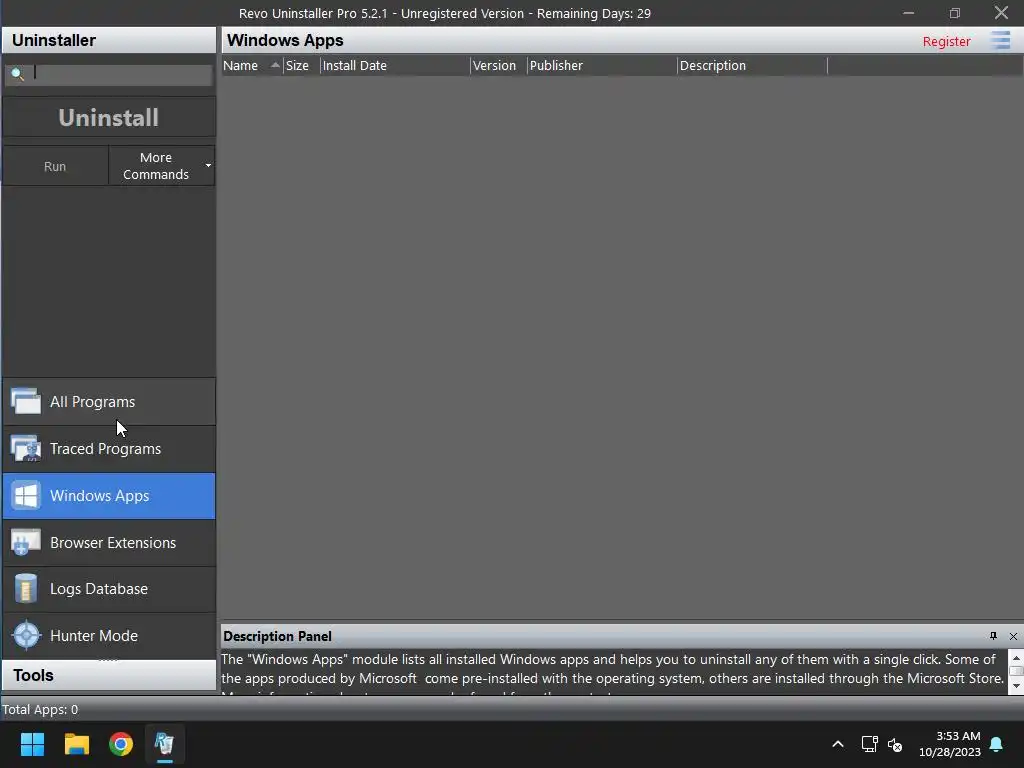This screenshot has height=768, width=1024.
Task: Click the Windows Apps logo icon
Action: tap(26, 496)
